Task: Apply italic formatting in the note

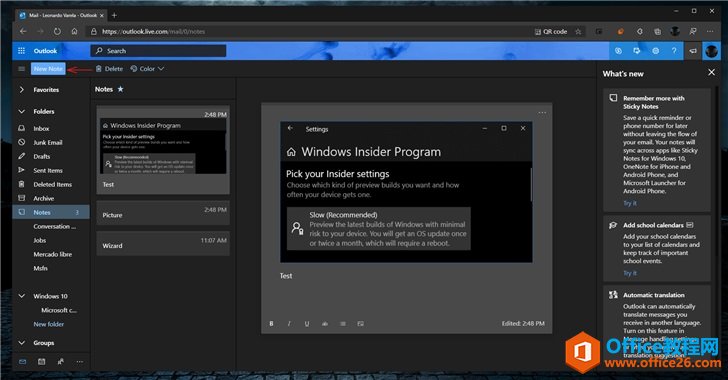Action: pos(289,323)
